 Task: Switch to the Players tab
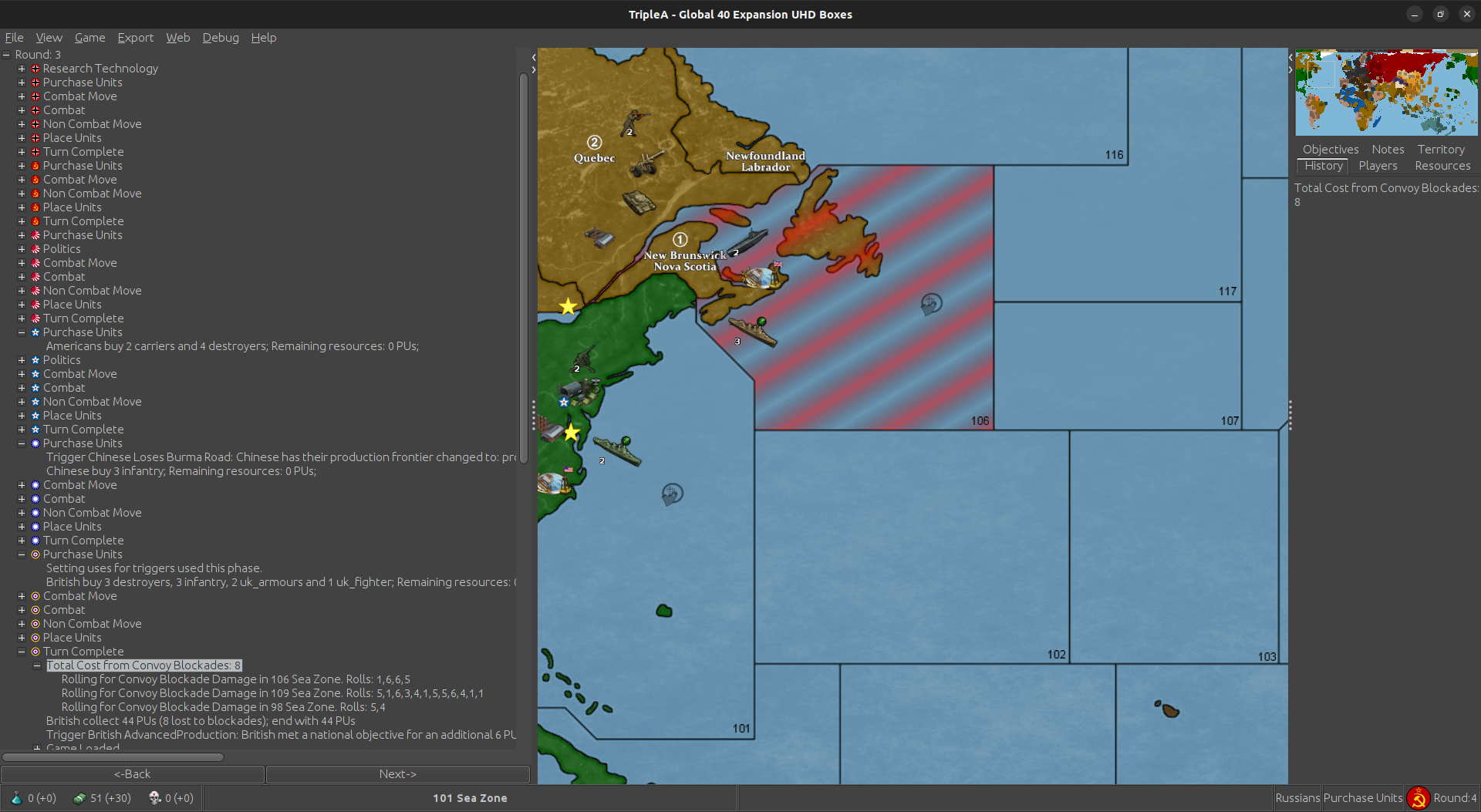pyautogui.click(x=1378, y=166)
